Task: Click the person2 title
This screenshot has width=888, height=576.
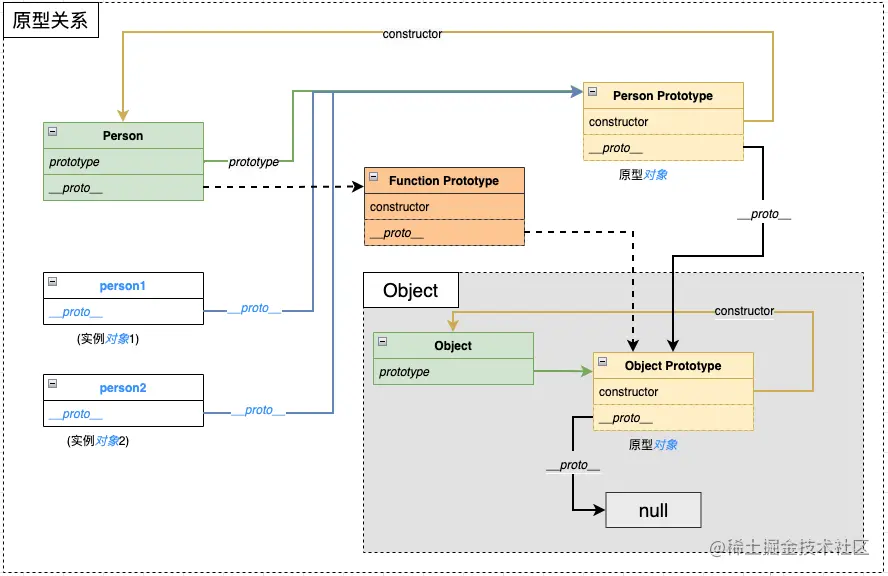Action: (123, 388)
